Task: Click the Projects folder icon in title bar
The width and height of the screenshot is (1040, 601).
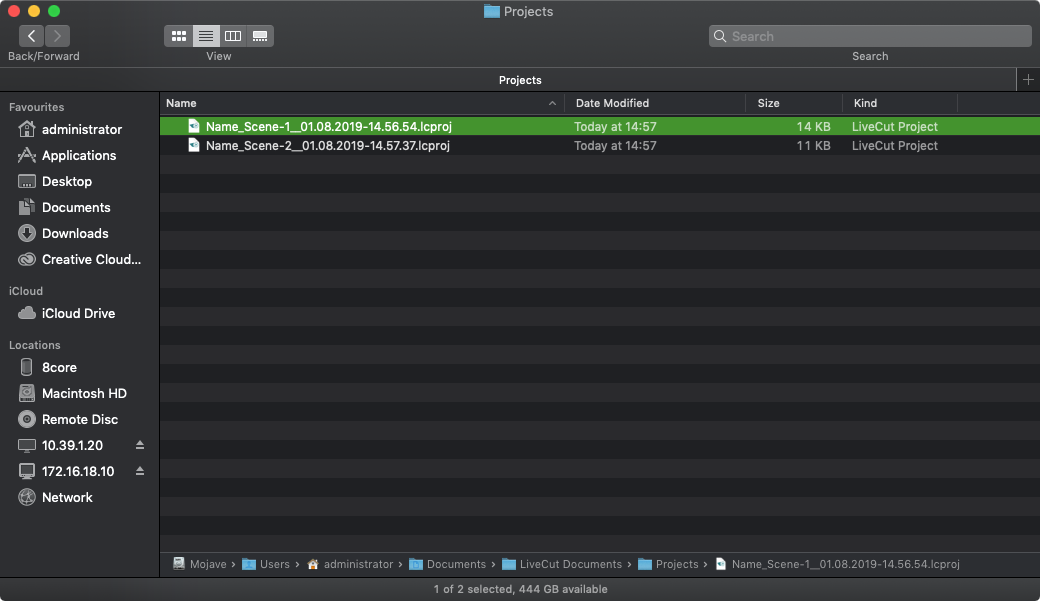Action: (x=491, y=11)
